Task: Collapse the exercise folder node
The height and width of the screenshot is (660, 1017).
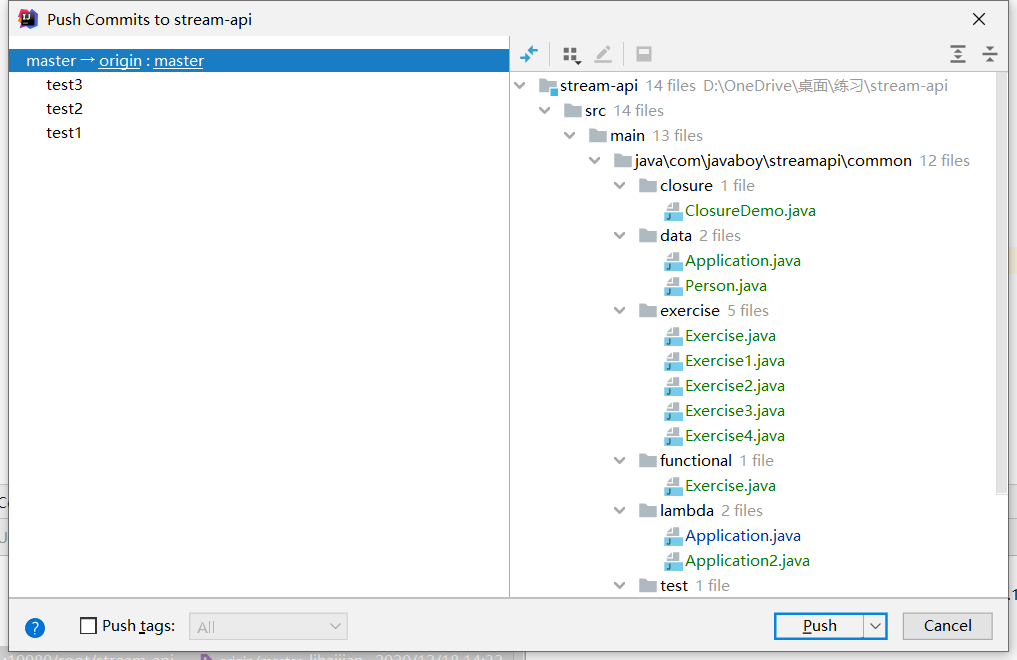Action: coord(620,311)
